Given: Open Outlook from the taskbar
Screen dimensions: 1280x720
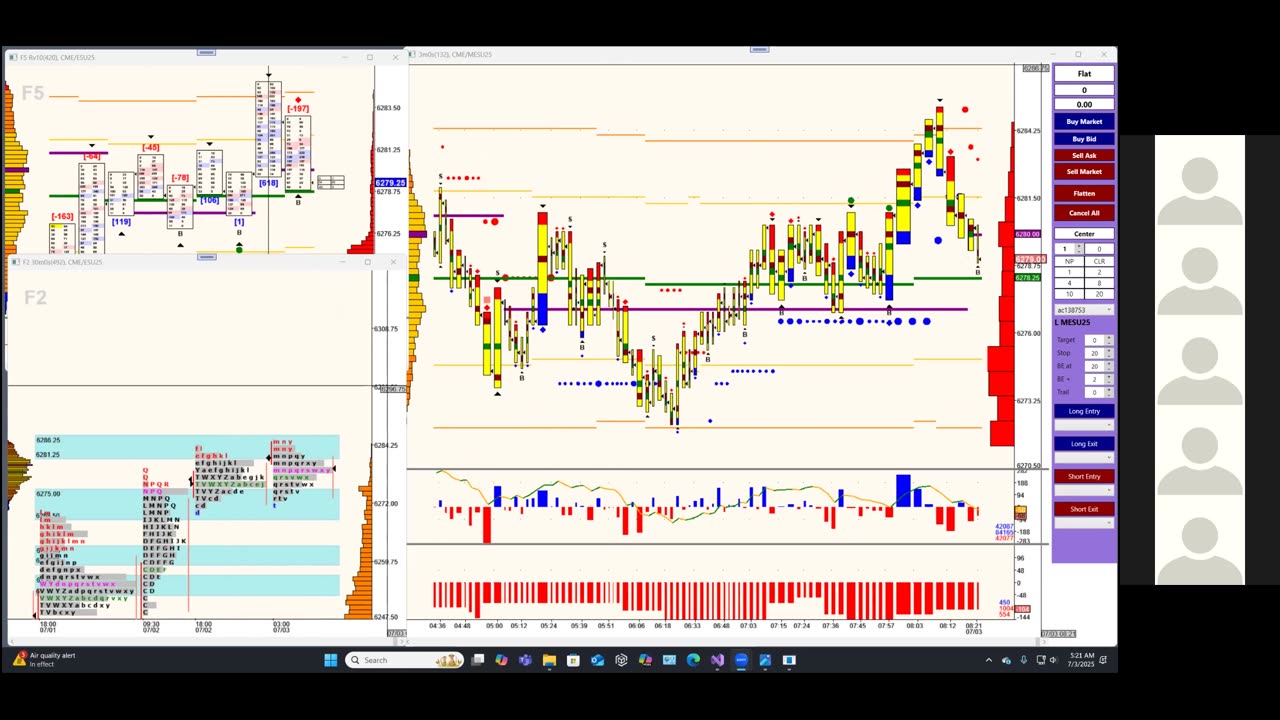Looking at the screenshot, I should pos(597,660).
